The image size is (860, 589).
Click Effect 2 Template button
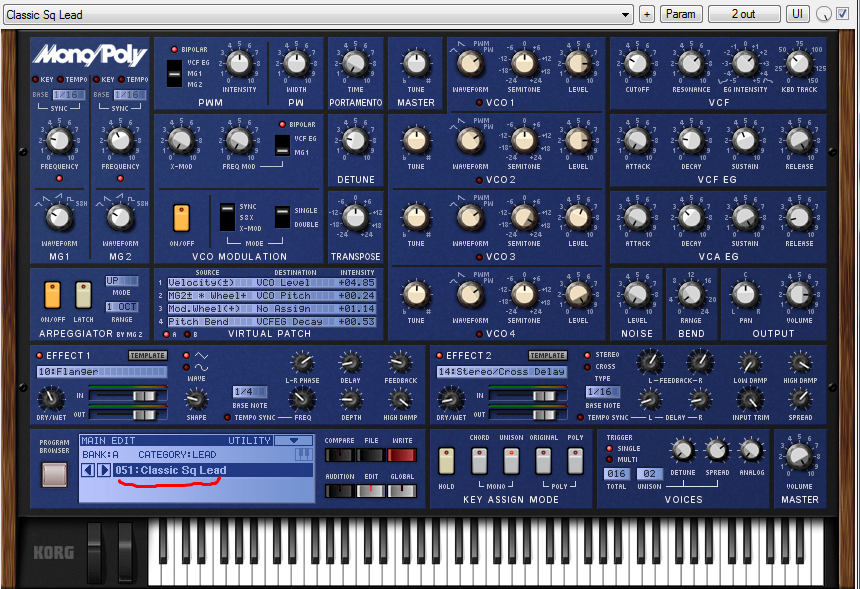coord(547,355)
